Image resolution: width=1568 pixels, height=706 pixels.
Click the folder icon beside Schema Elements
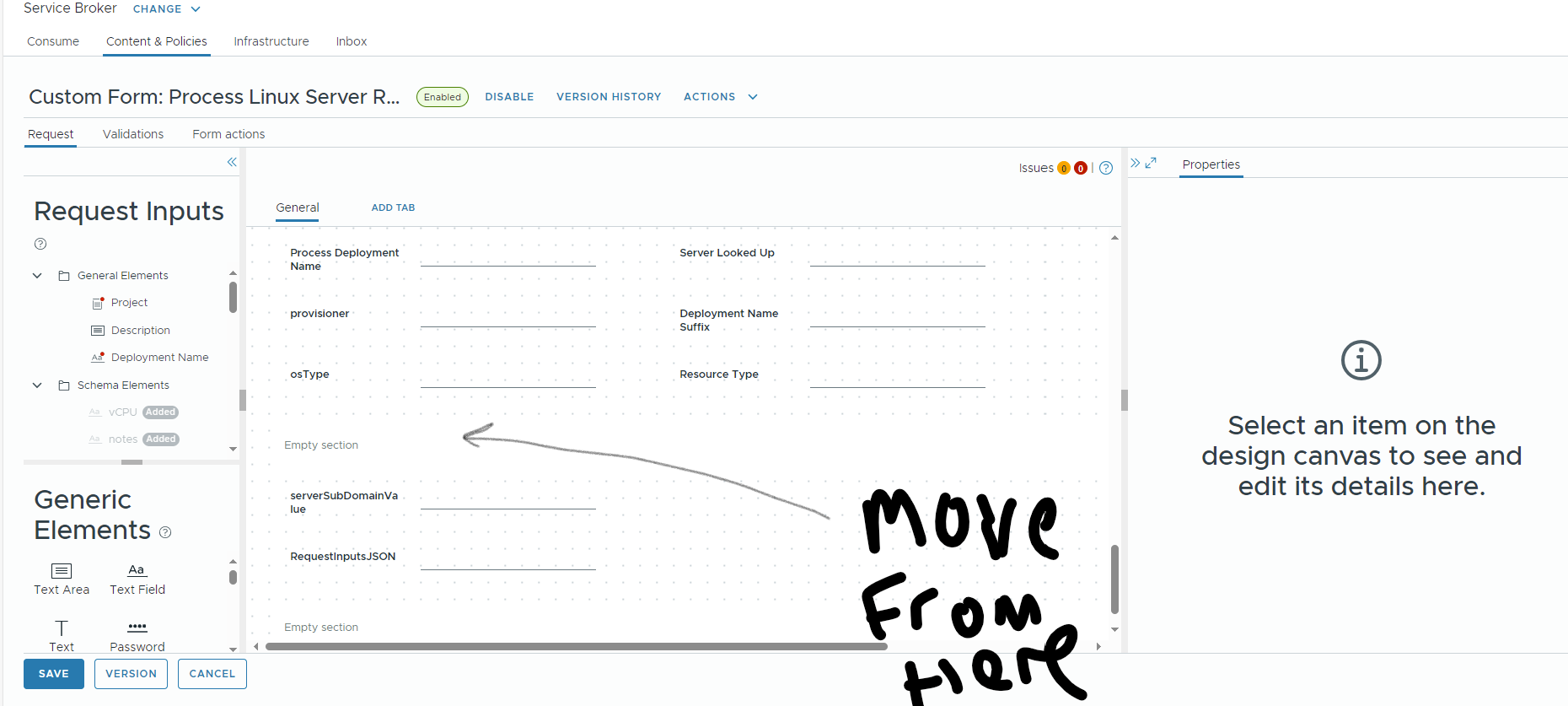(x=64, y=385)
